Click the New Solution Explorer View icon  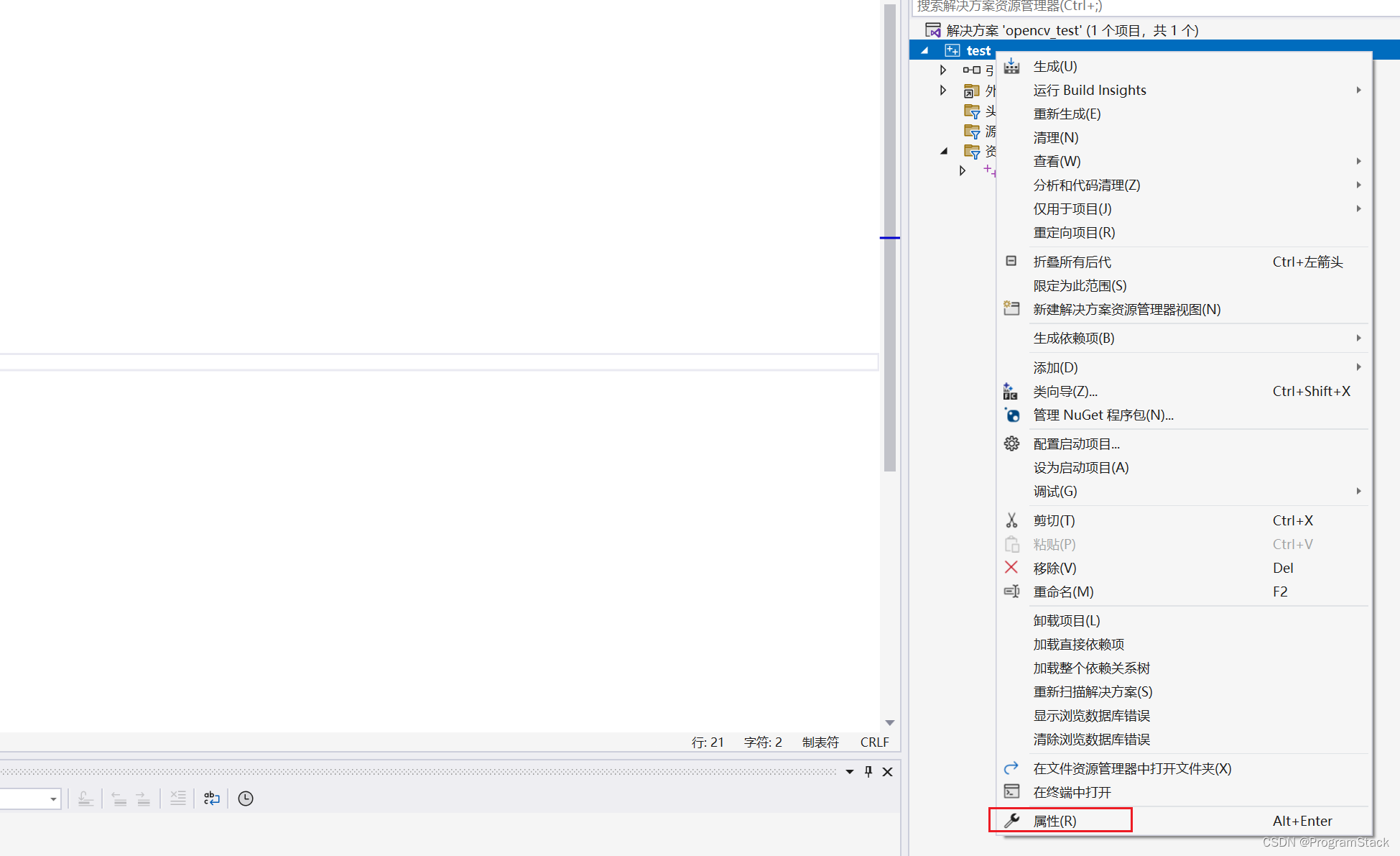(1011, 308)
